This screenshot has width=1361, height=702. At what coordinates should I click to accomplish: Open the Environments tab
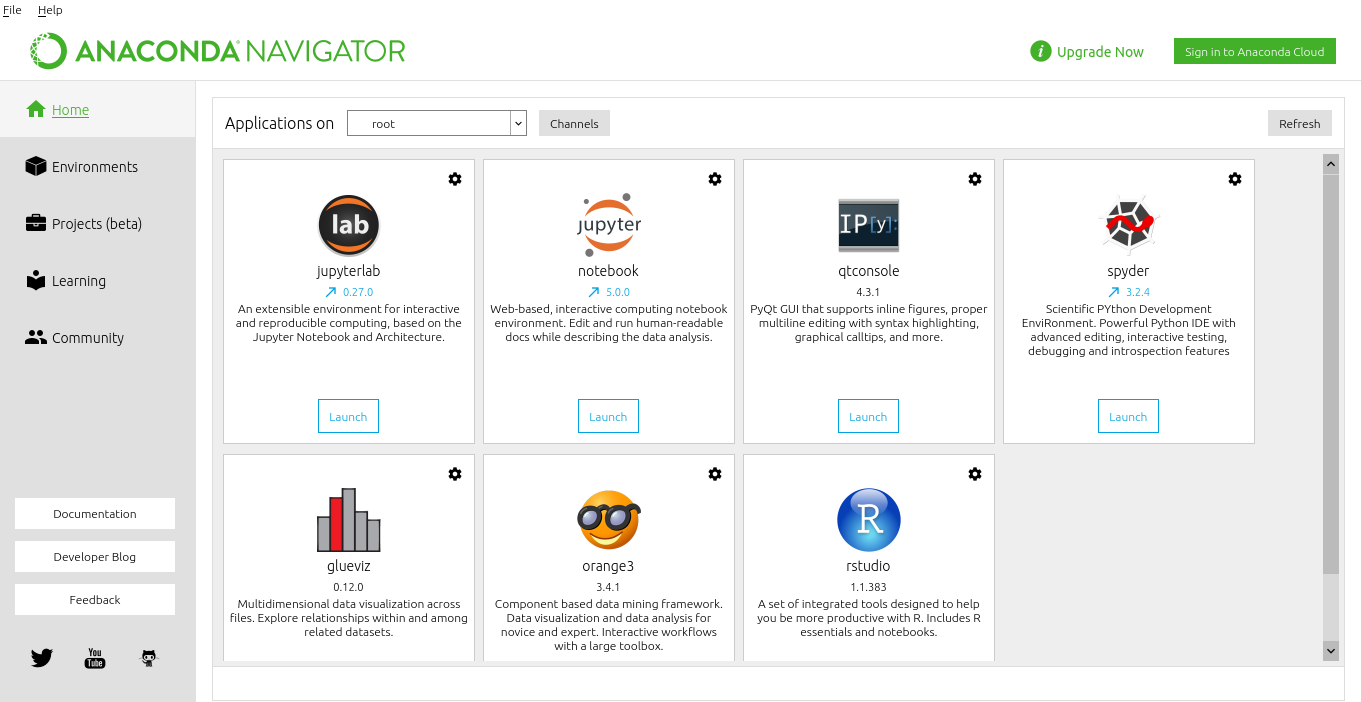coord(98,167)
